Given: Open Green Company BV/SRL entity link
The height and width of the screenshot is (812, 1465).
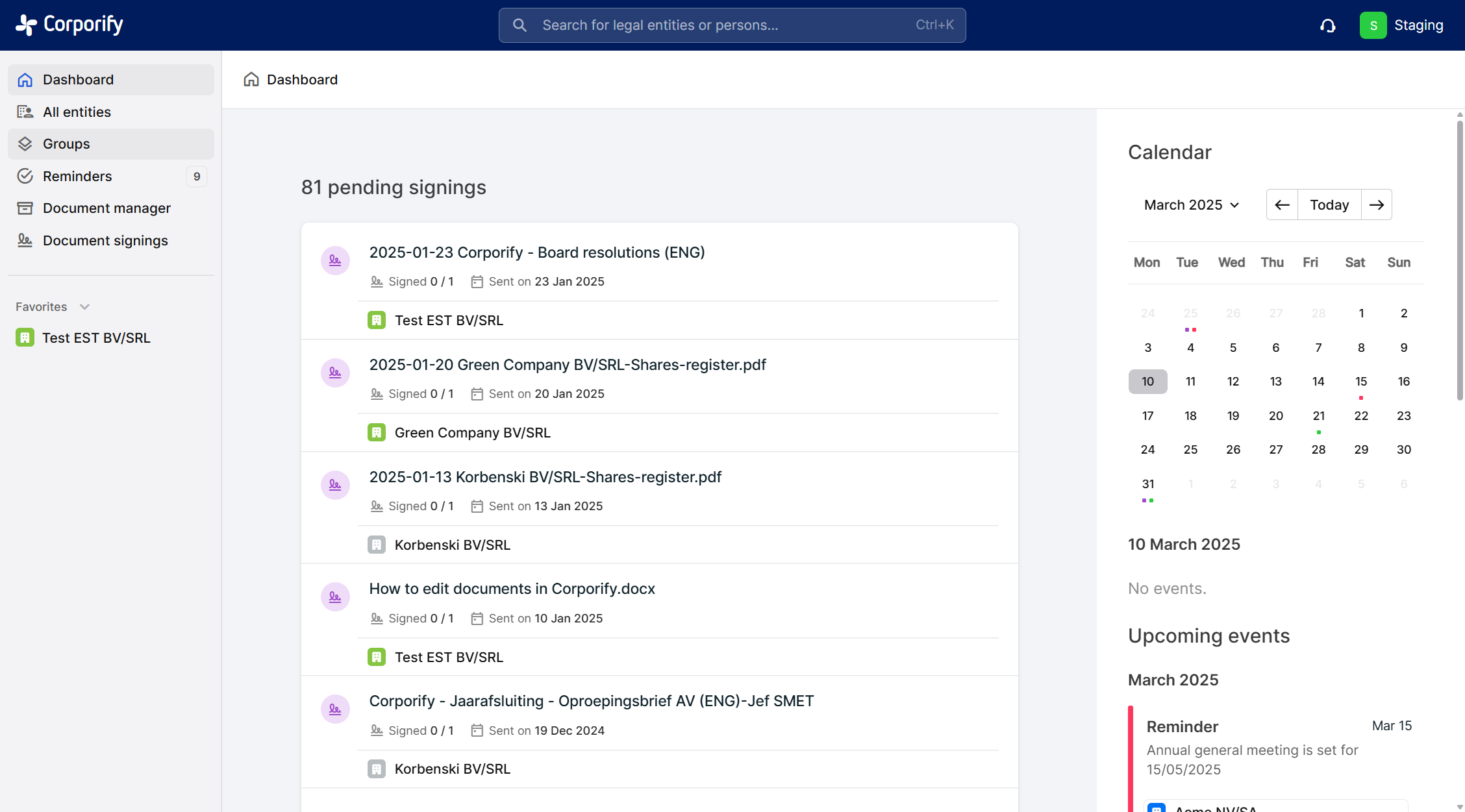Looking at the screenshot, I should [x=472, y=432].
